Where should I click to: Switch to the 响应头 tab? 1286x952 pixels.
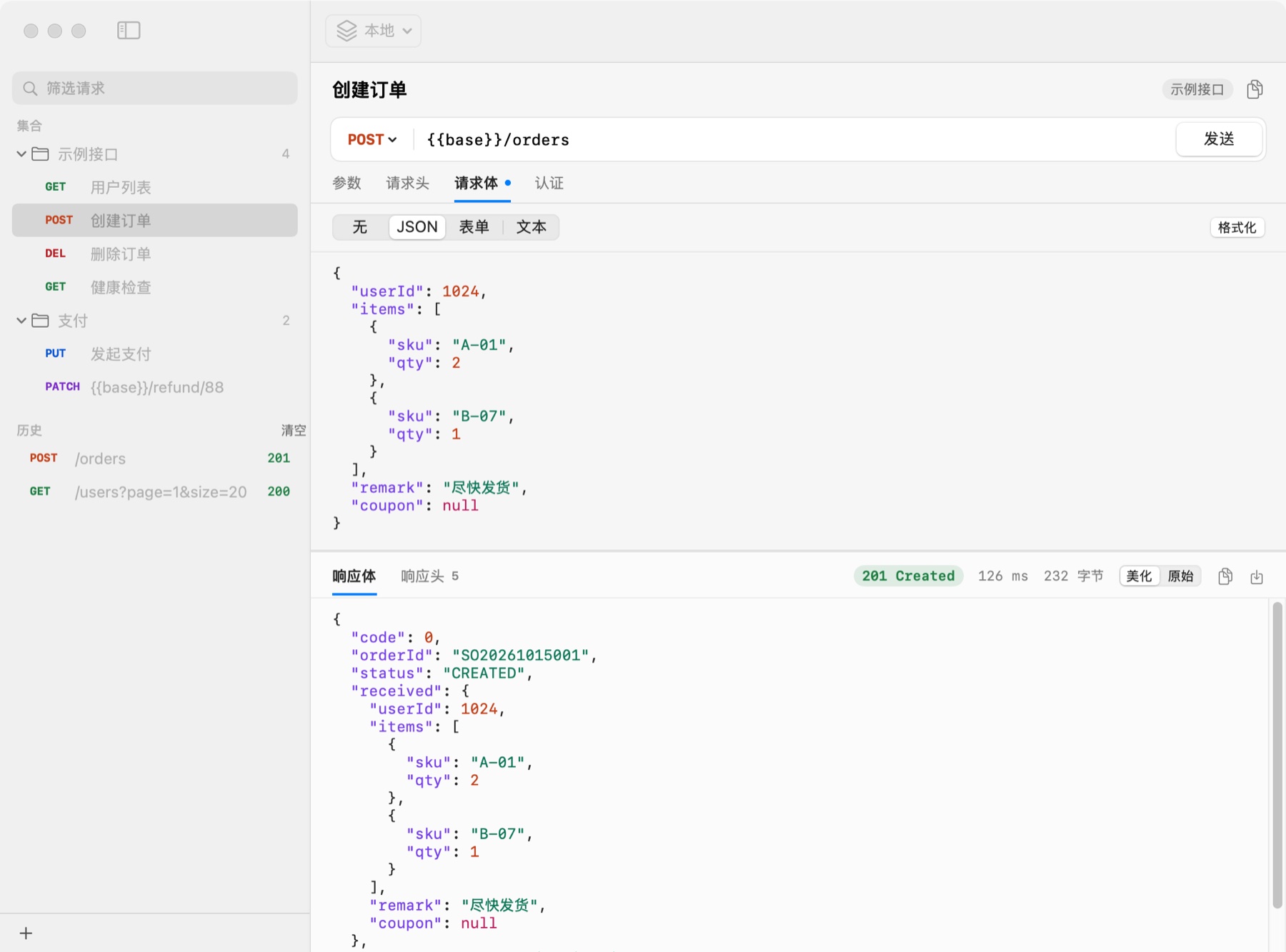[x=429, y=576]
